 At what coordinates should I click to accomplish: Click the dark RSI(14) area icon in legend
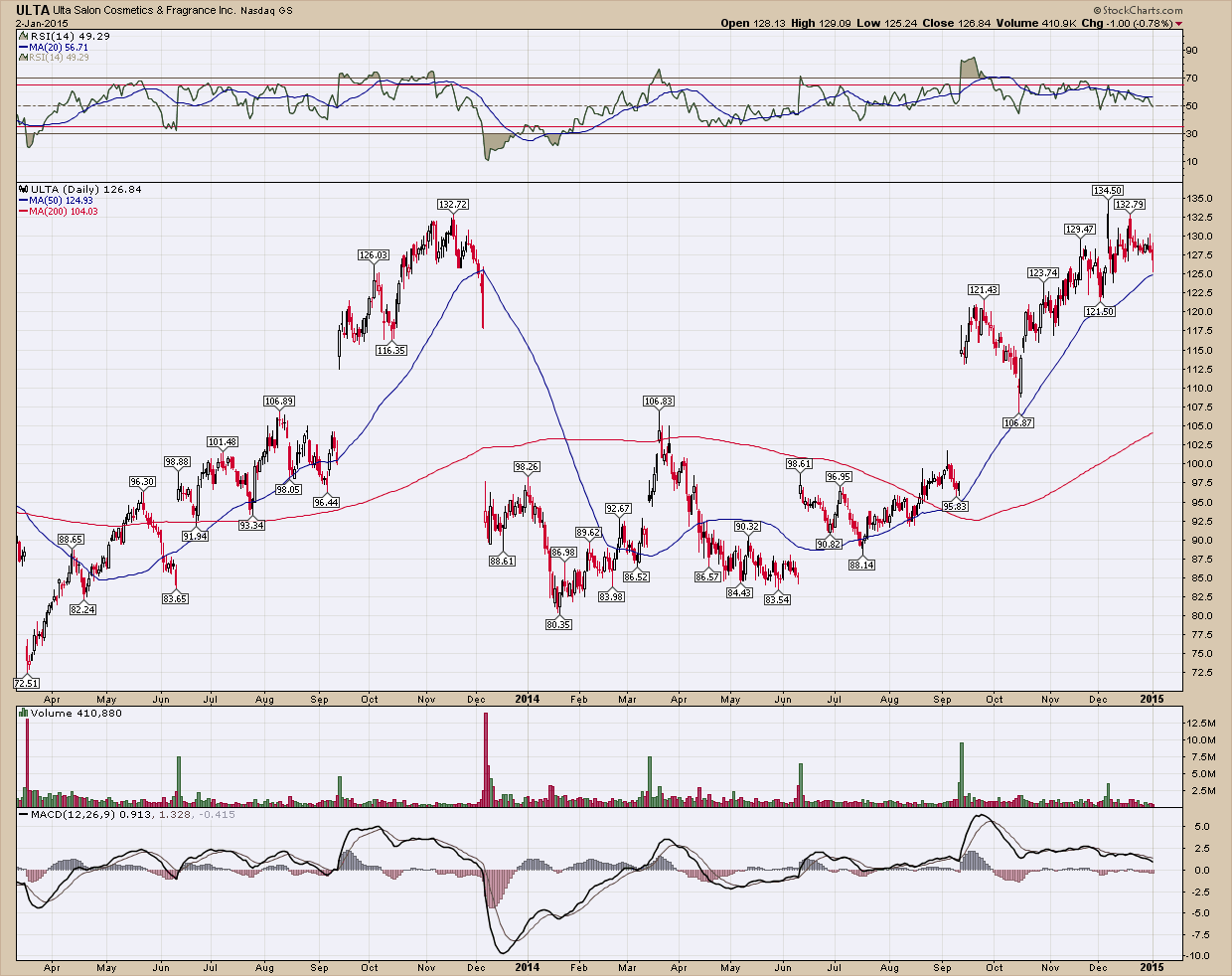(24, 36)
